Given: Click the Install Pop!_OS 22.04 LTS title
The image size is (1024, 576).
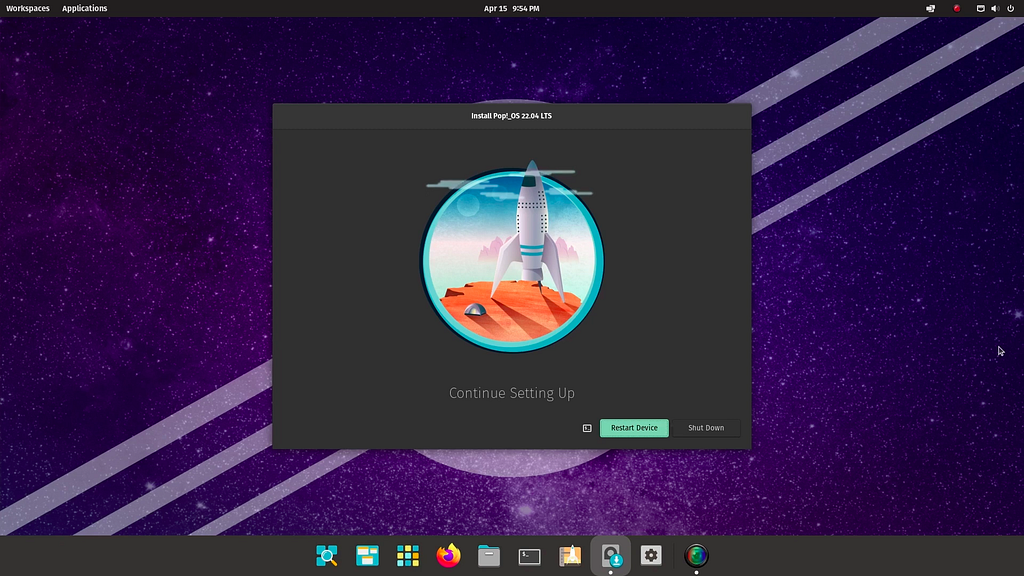Looking at the screenshot, I should (511, 116).
